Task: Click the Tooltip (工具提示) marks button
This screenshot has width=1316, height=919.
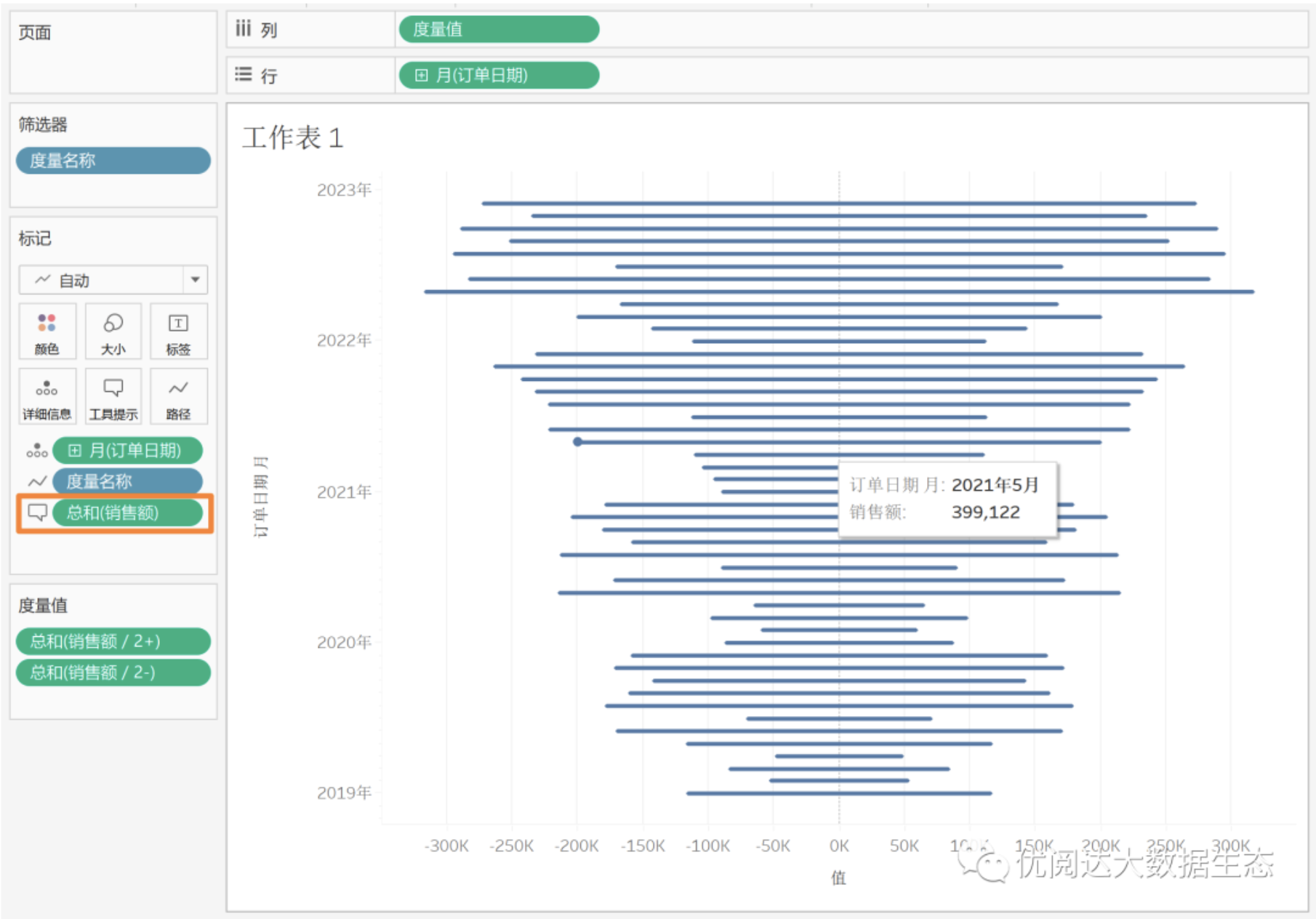Action: pos(113,397)
